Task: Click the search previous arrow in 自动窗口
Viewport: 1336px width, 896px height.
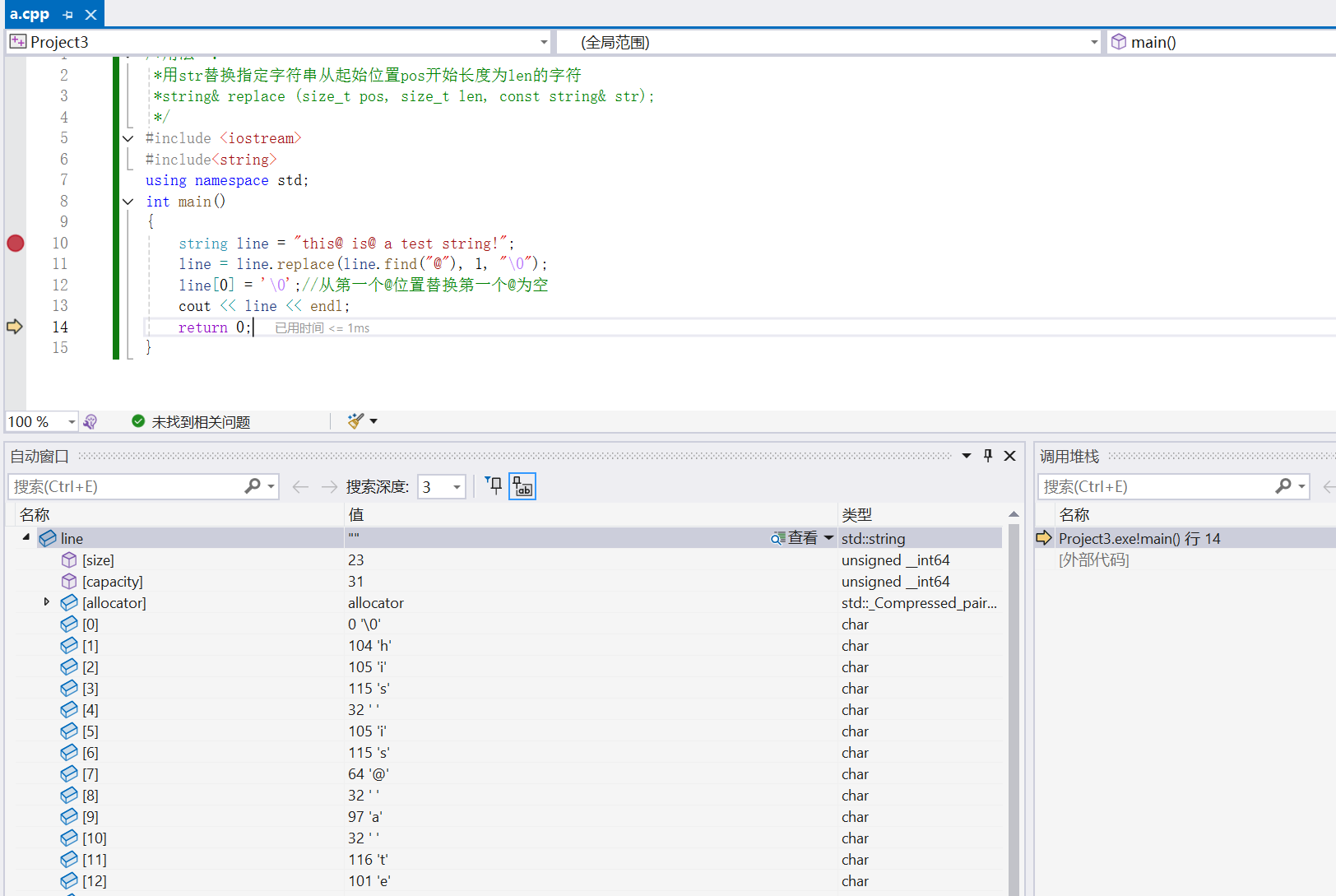Action: click(301, 487)
